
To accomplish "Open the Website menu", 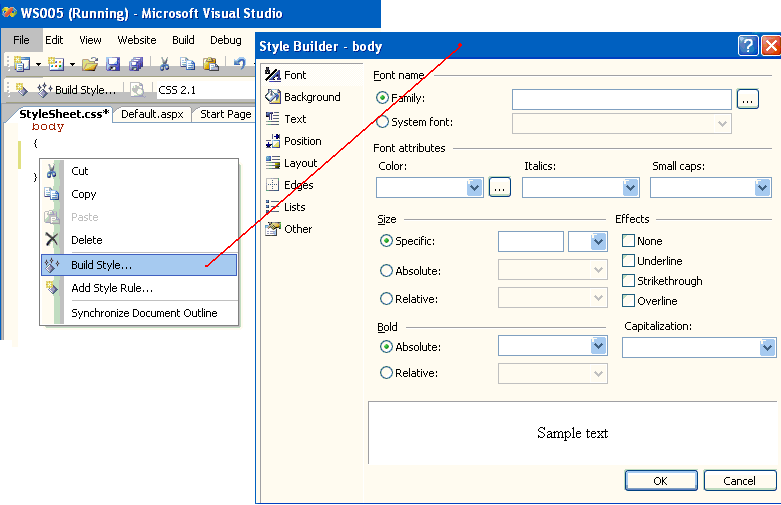I will tap(136, 40).
